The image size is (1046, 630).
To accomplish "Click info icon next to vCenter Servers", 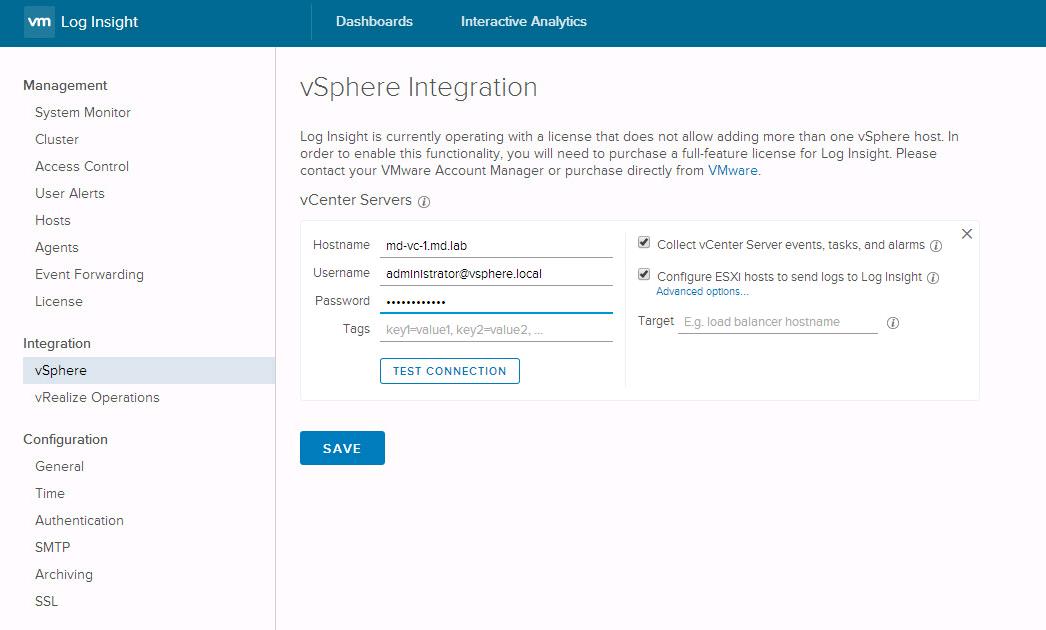I will [424, 202].
